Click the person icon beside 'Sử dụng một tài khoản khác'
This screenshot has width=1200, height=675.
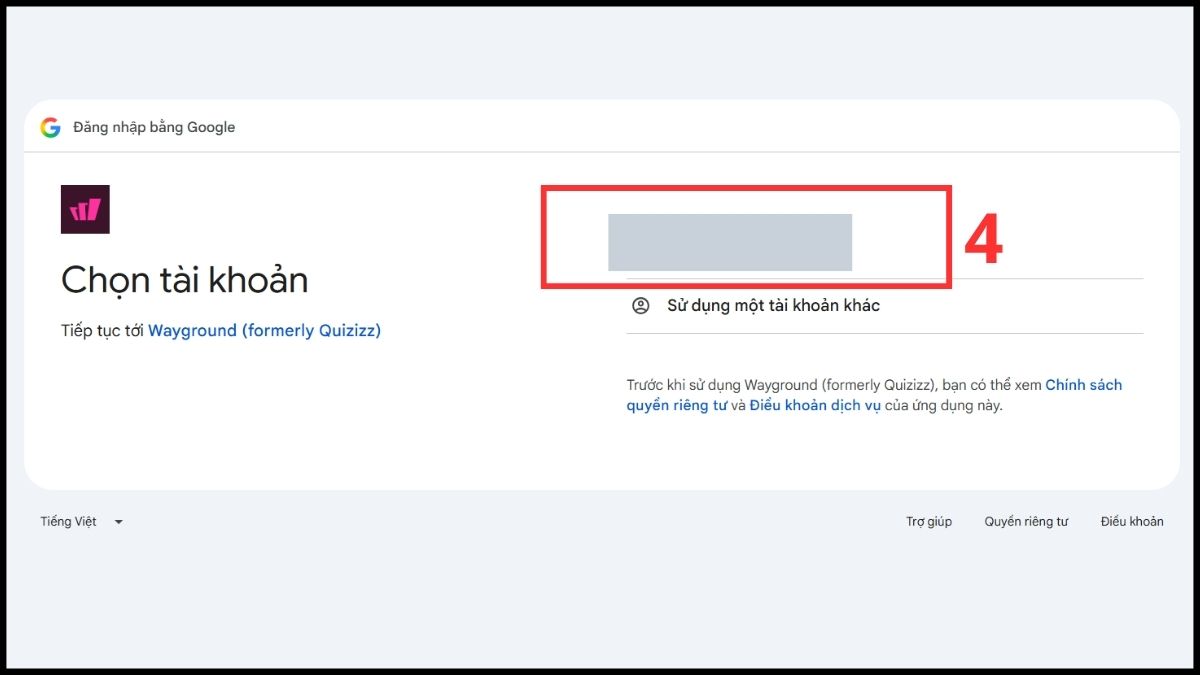tap(641, 305)
